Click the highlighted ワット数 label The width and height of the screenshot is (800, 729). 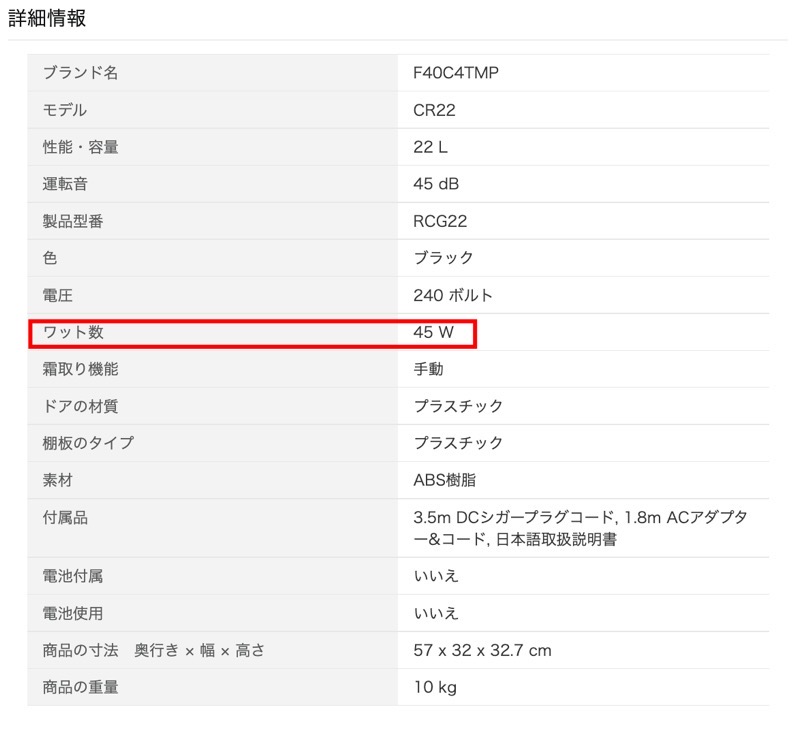click(x=73, y=332)
